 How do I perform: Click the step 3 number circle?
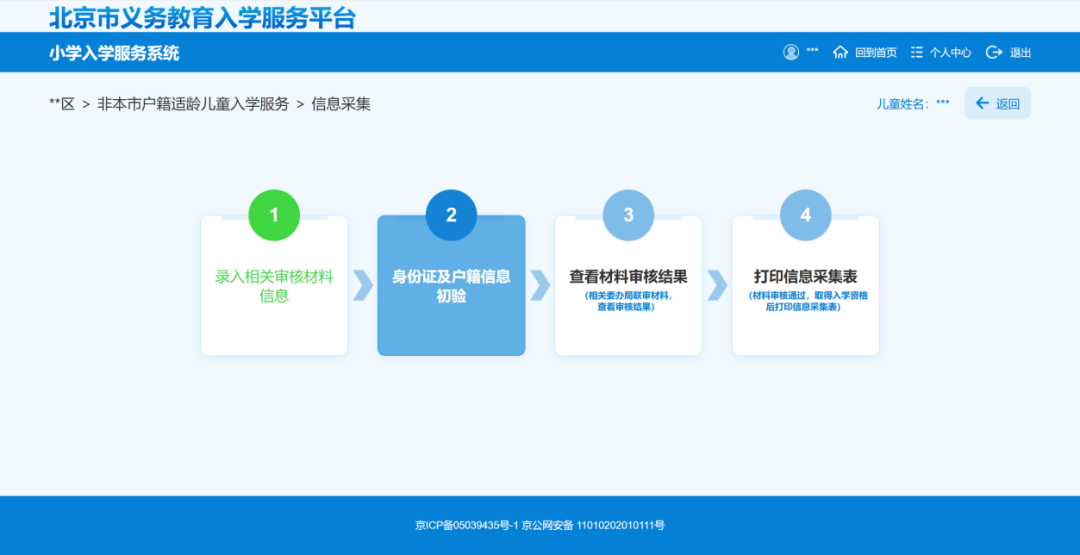[628, 215]
